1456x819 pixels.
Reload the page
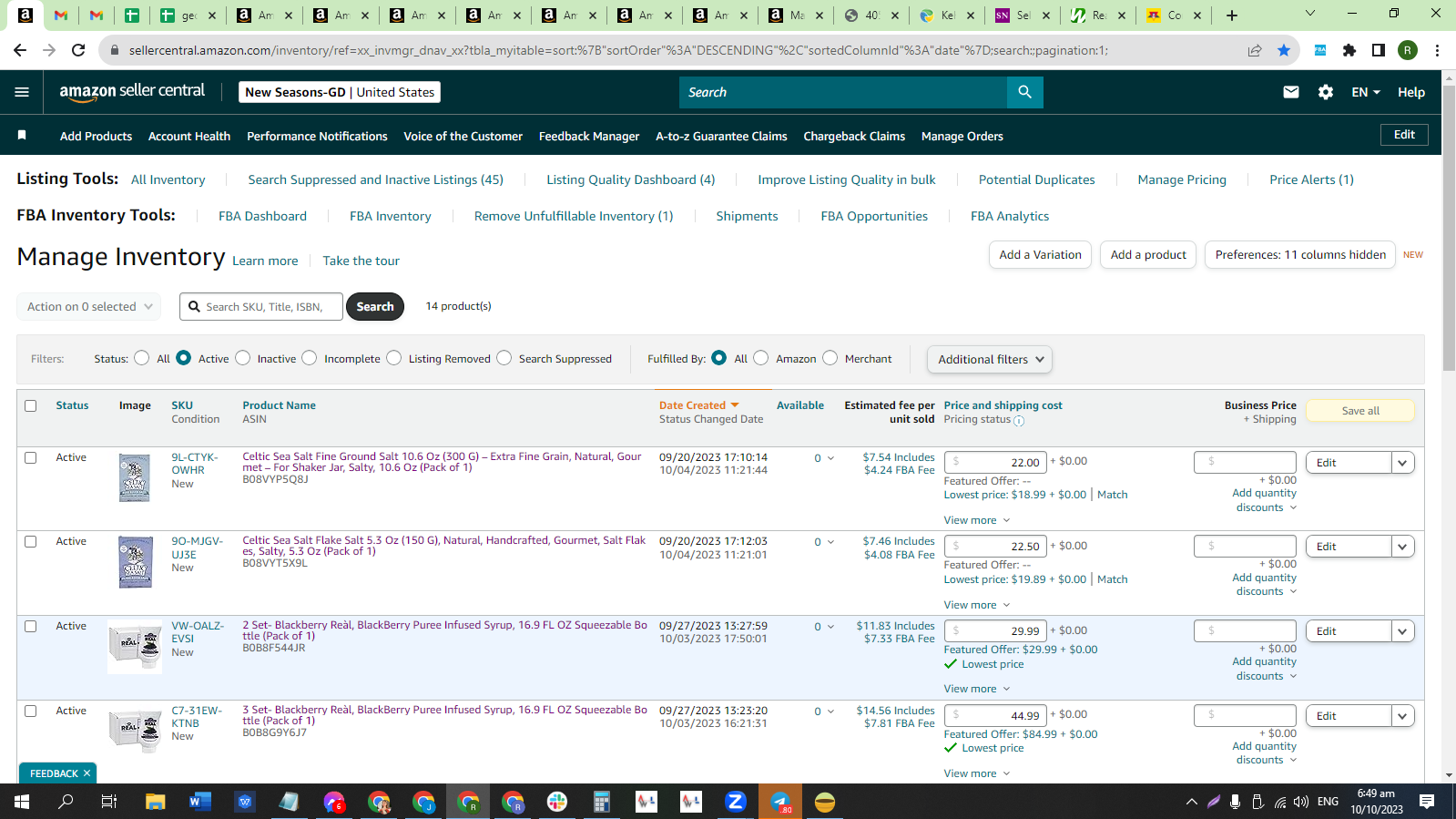click(78, 50)
